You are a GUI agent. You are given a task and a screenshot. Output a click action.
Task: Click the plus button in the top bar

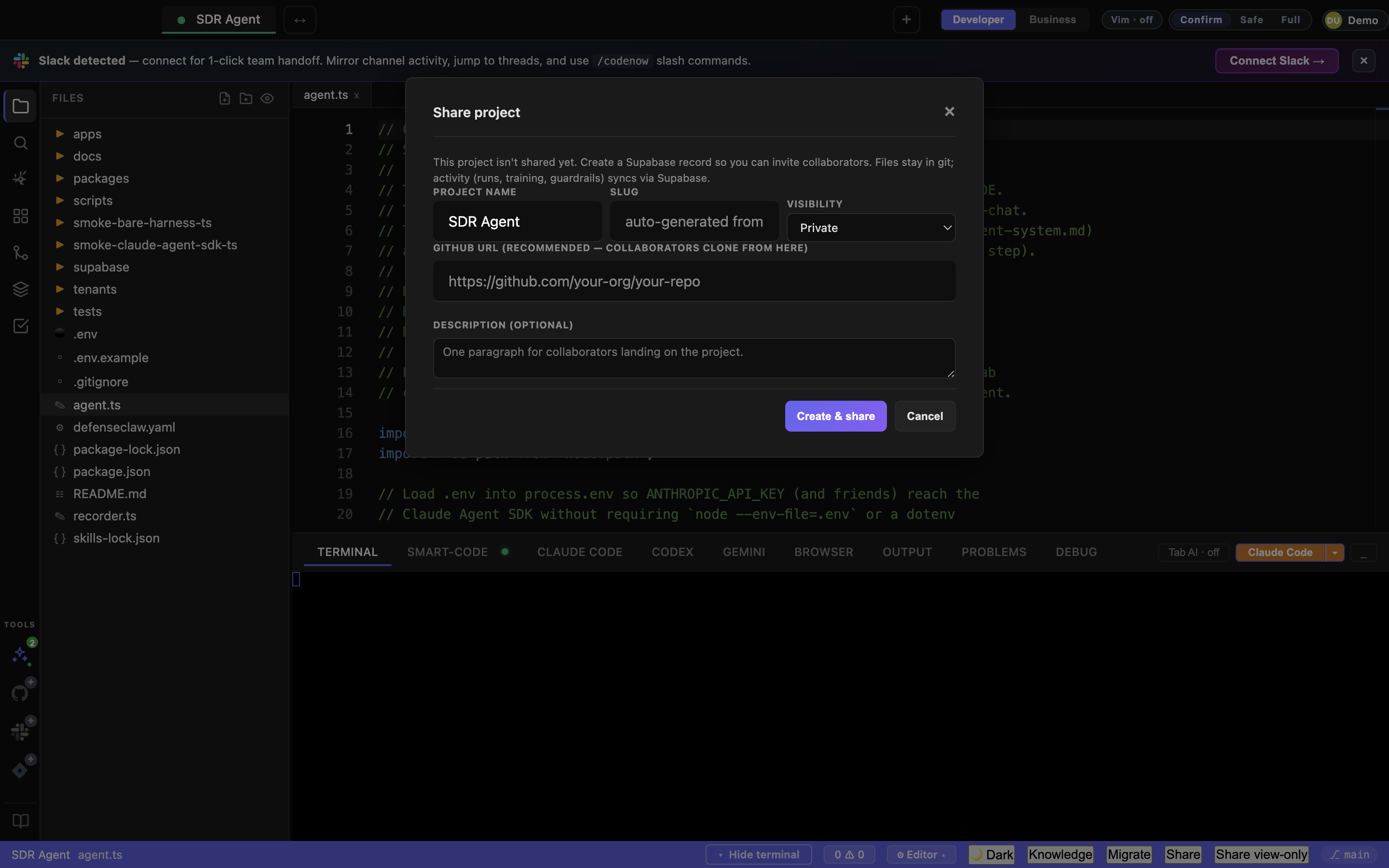[x=906, y=20]
